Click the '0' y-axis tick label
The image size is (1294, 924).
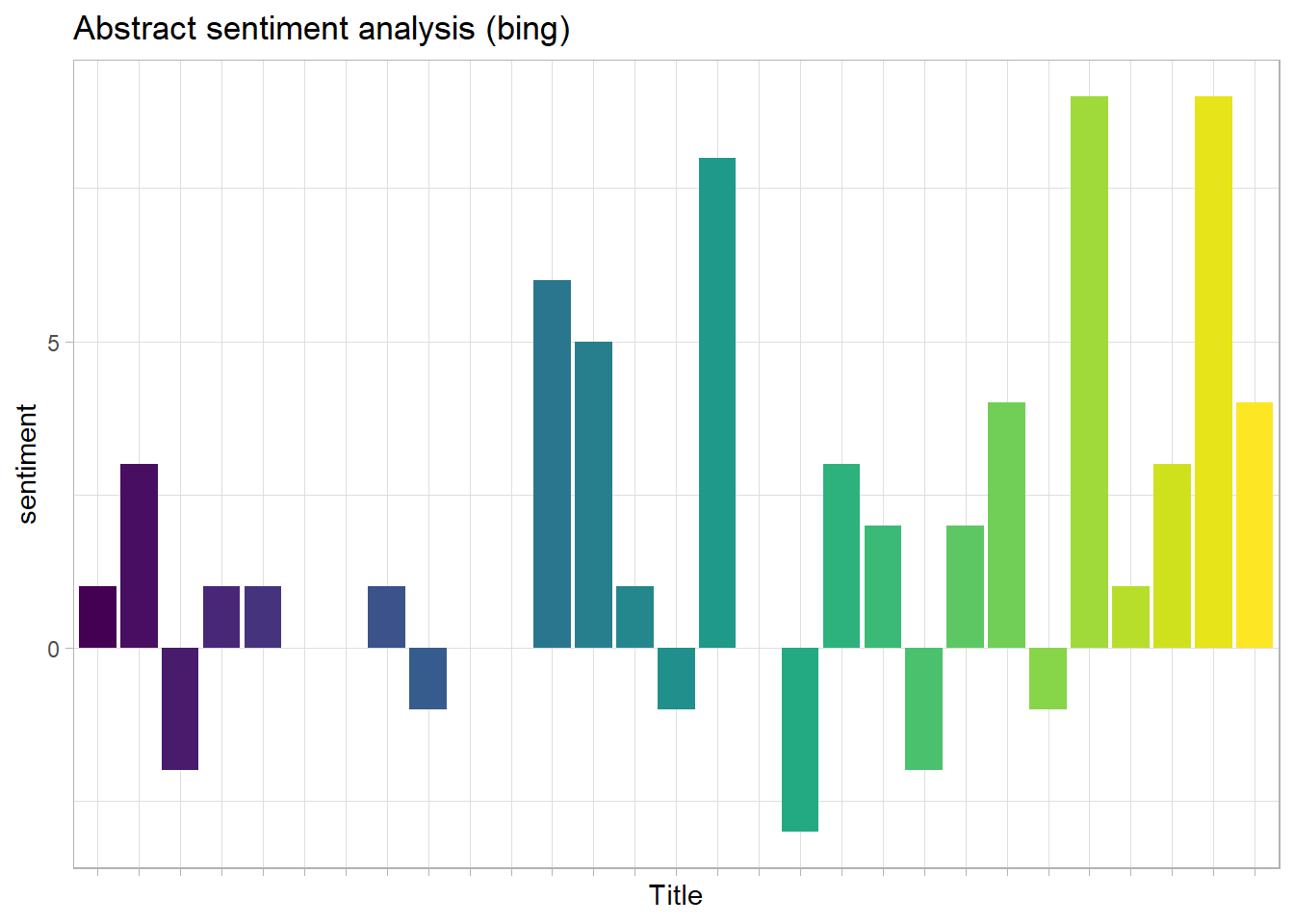pyautogui.click(x=54, y=650)
